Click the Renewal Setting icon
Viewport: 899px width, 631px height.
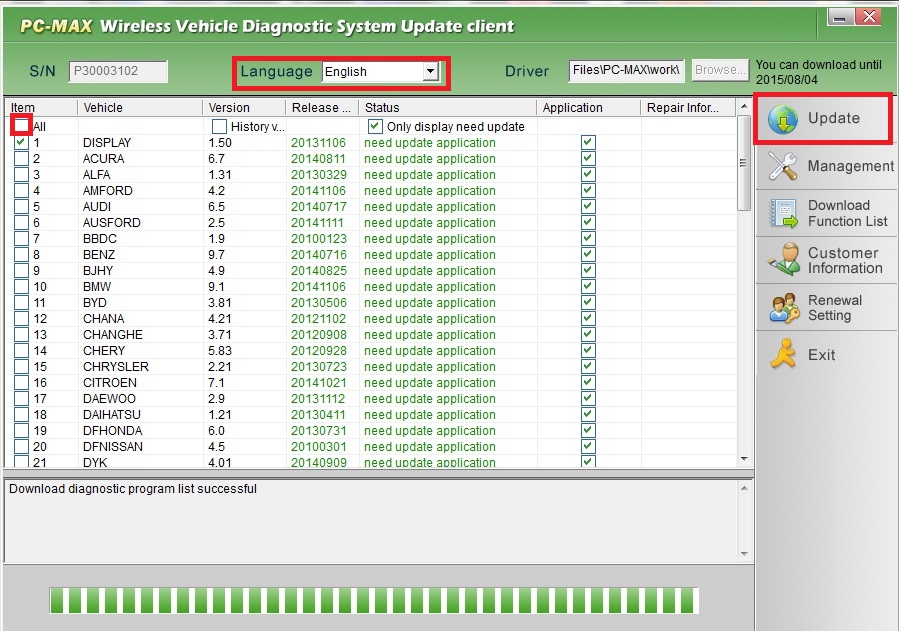pyautogui.click(x=782, y=307)
